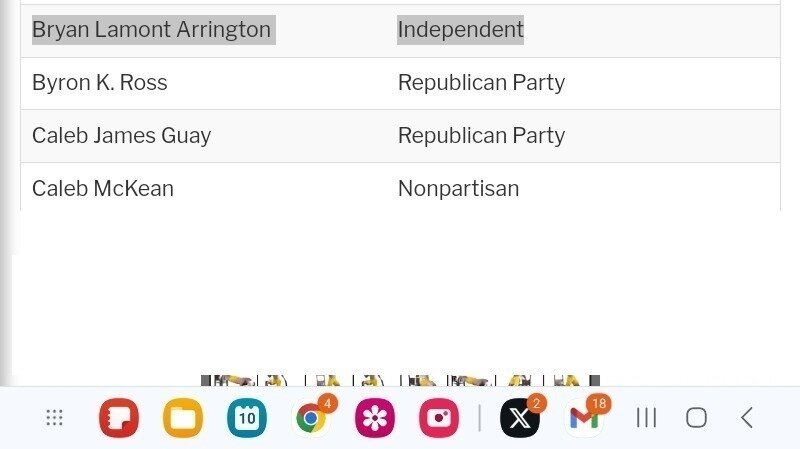The image size is (800, 449).
Task: Launch Chrome browser from the taskbar
Action: [311, 418]
